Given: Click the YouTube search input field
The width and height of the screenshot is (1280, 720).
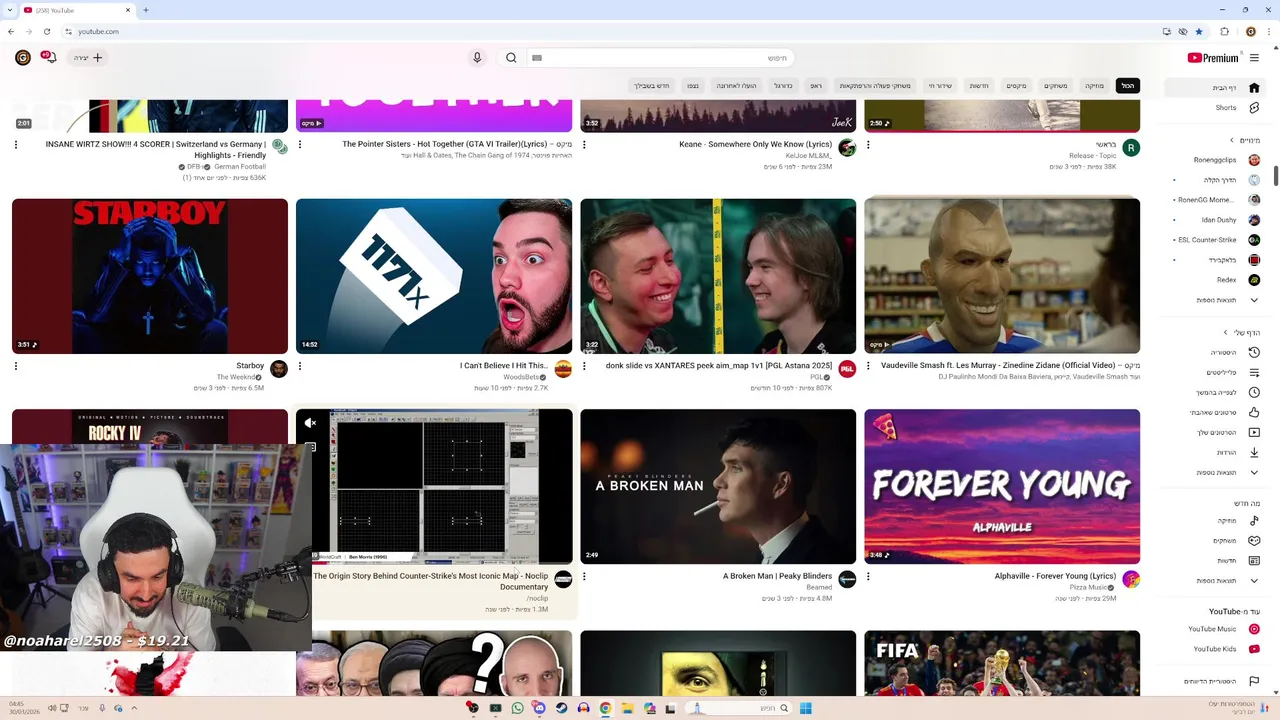Looking at the screenshot, I should point(662,58).
